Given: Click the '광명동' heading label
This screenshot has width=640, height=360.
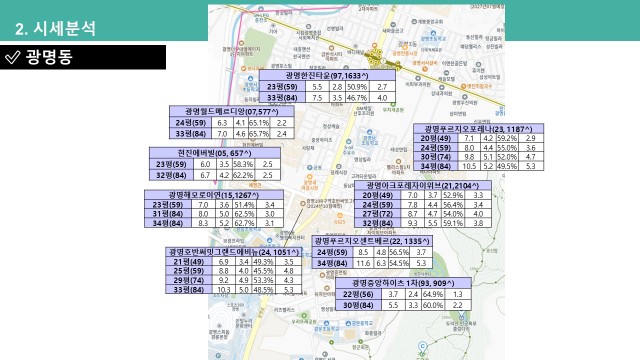Looking at the screenshot, I should coord(49,57).
